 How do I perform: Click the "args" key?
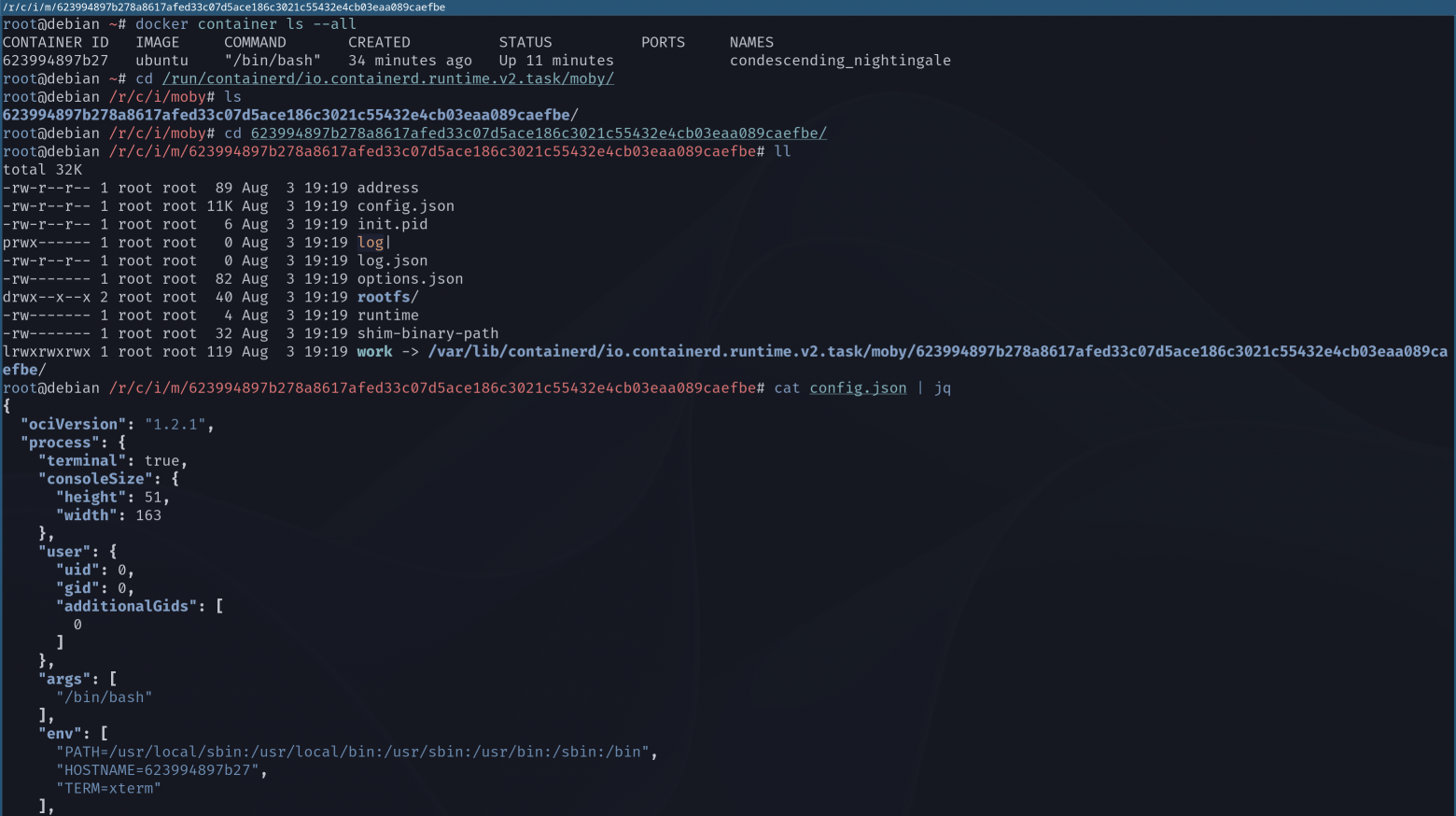[64, 680]
